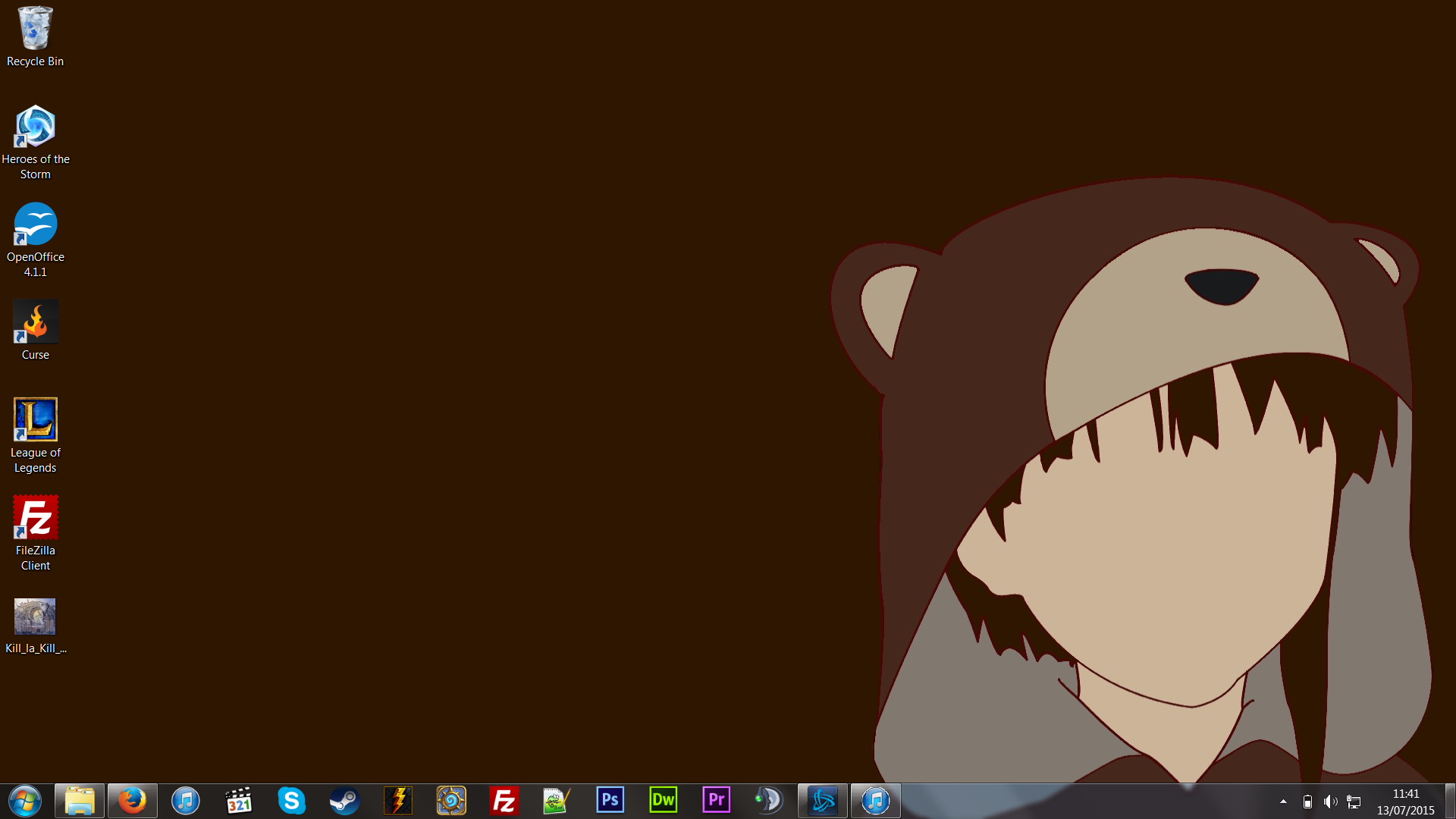This screenshot has width=1456, height=819.
Task: Select Heroes of the Storm desktop shortcut
Action: [35, 143]
